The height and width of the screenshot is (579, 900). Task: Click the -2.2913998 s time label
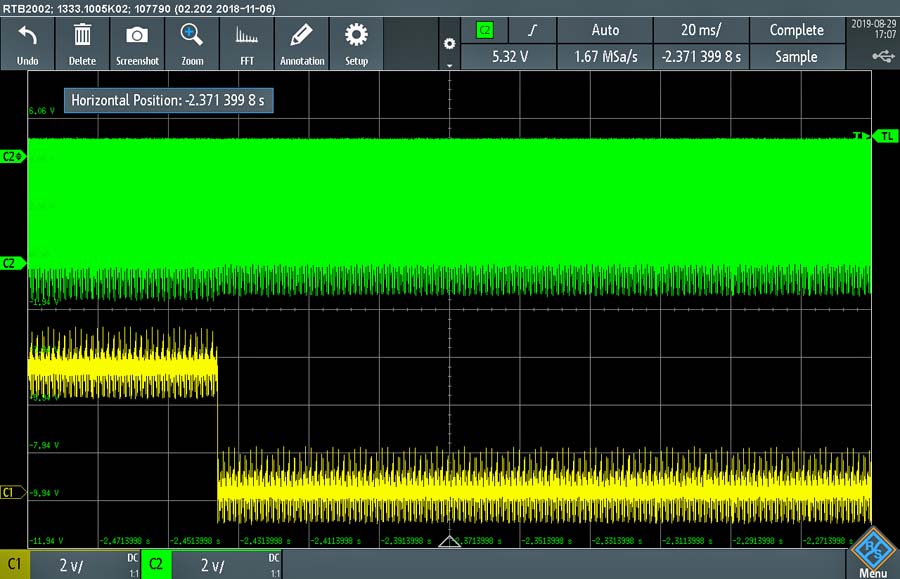pyautogui.click(x=757, y=541)
